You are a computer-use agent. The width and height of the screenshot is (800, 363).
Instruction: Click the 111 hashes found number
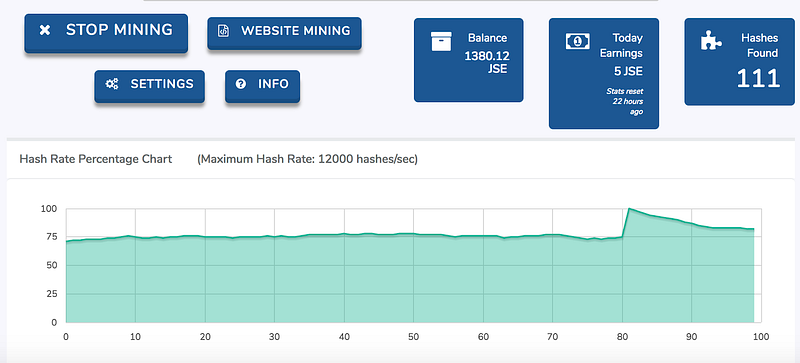click(759, 79)
